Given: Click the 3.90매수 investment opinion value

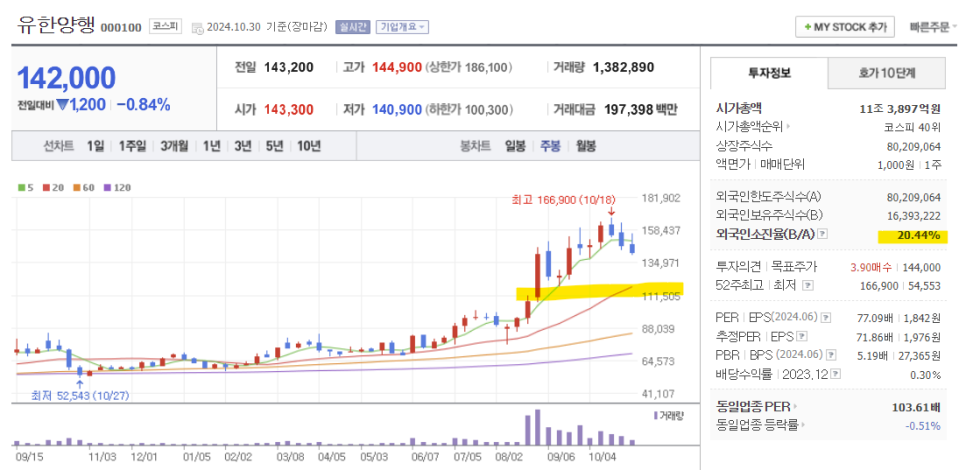Looking at the screenshot, I should 869,267.
